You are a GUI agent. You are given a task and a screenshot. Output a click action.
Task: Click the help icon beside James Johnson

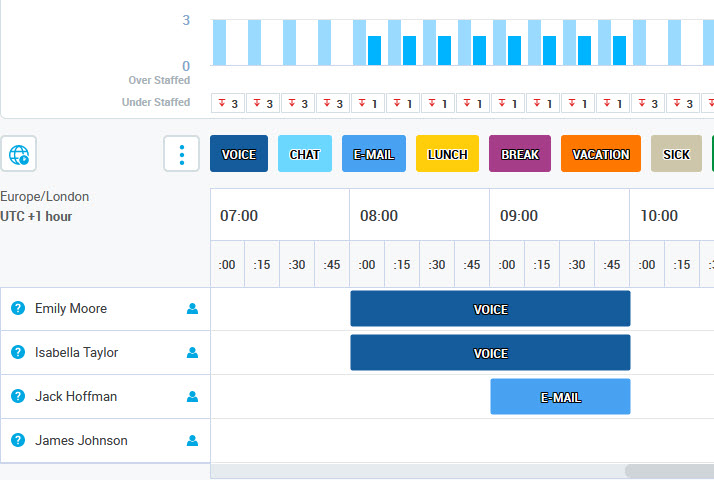17,441
